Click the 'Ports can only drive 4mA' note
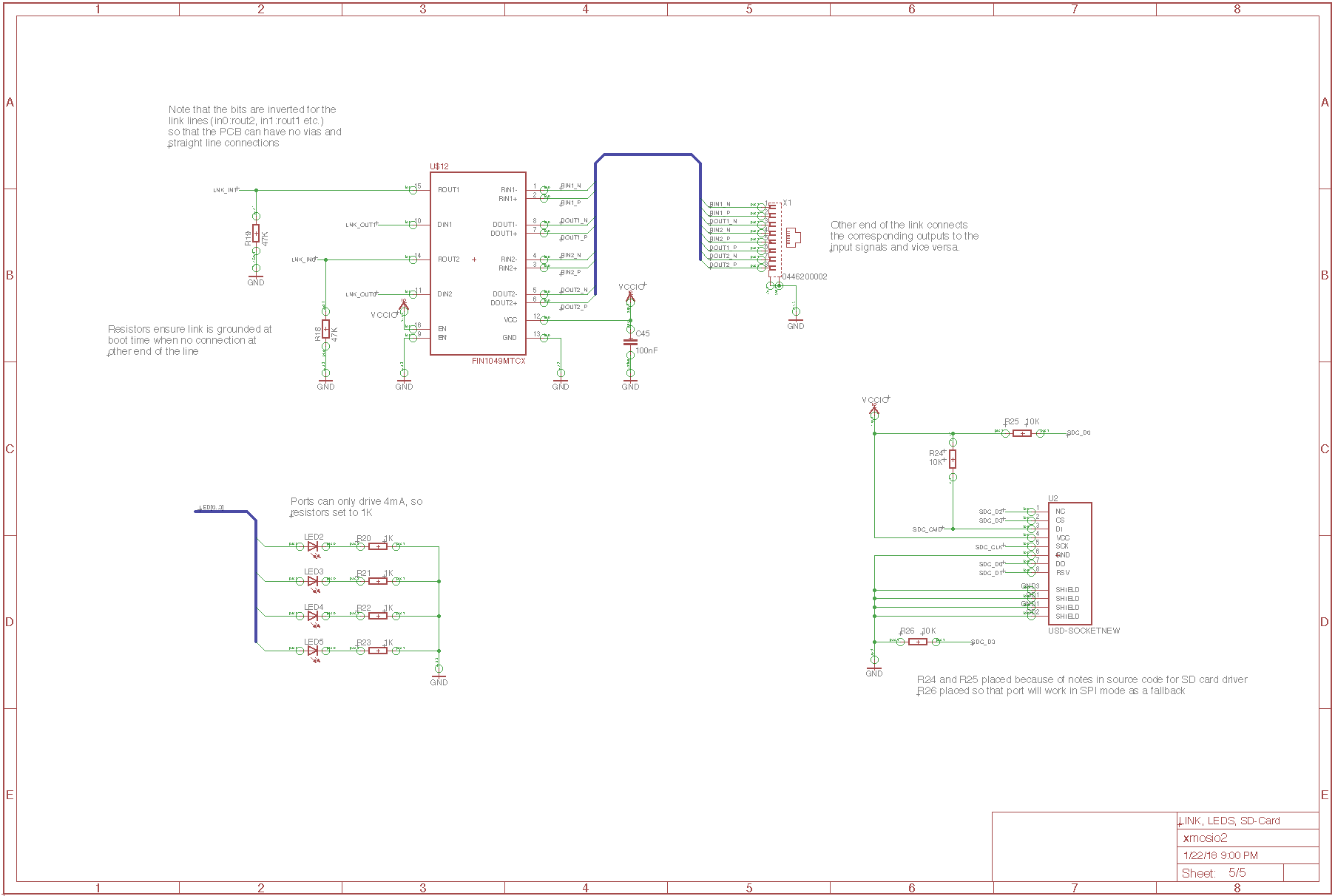This screenshot has width=1335, height=896. coord(356,506)
